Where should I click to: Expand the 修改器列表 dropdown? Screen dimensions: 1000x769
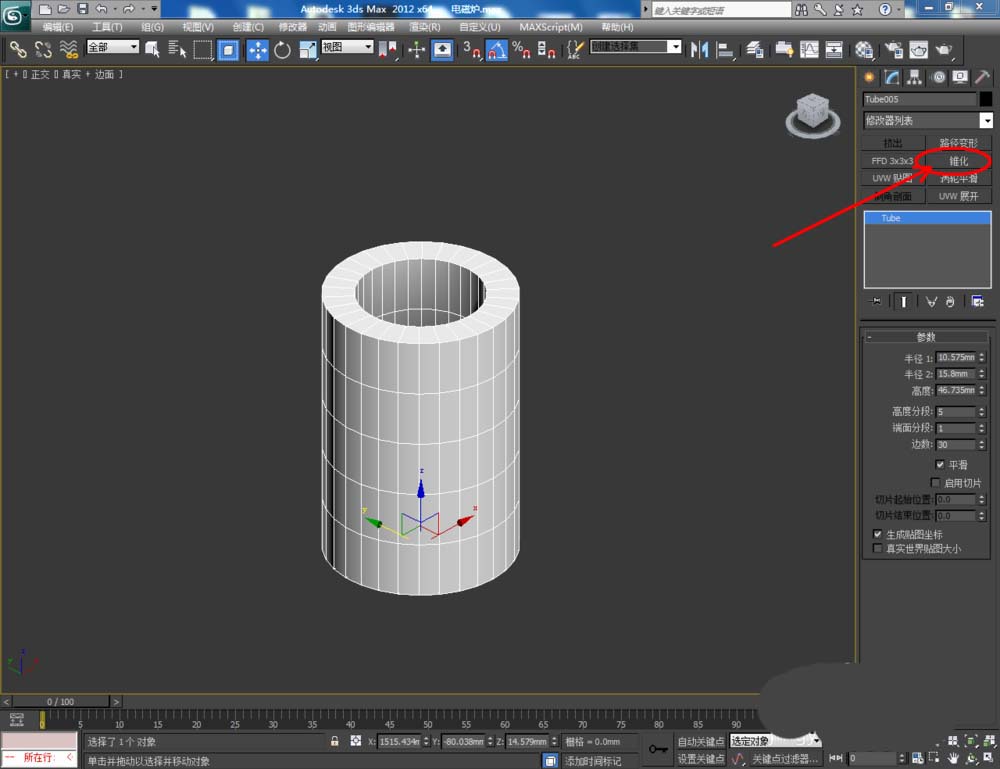(x=985, y=121)
